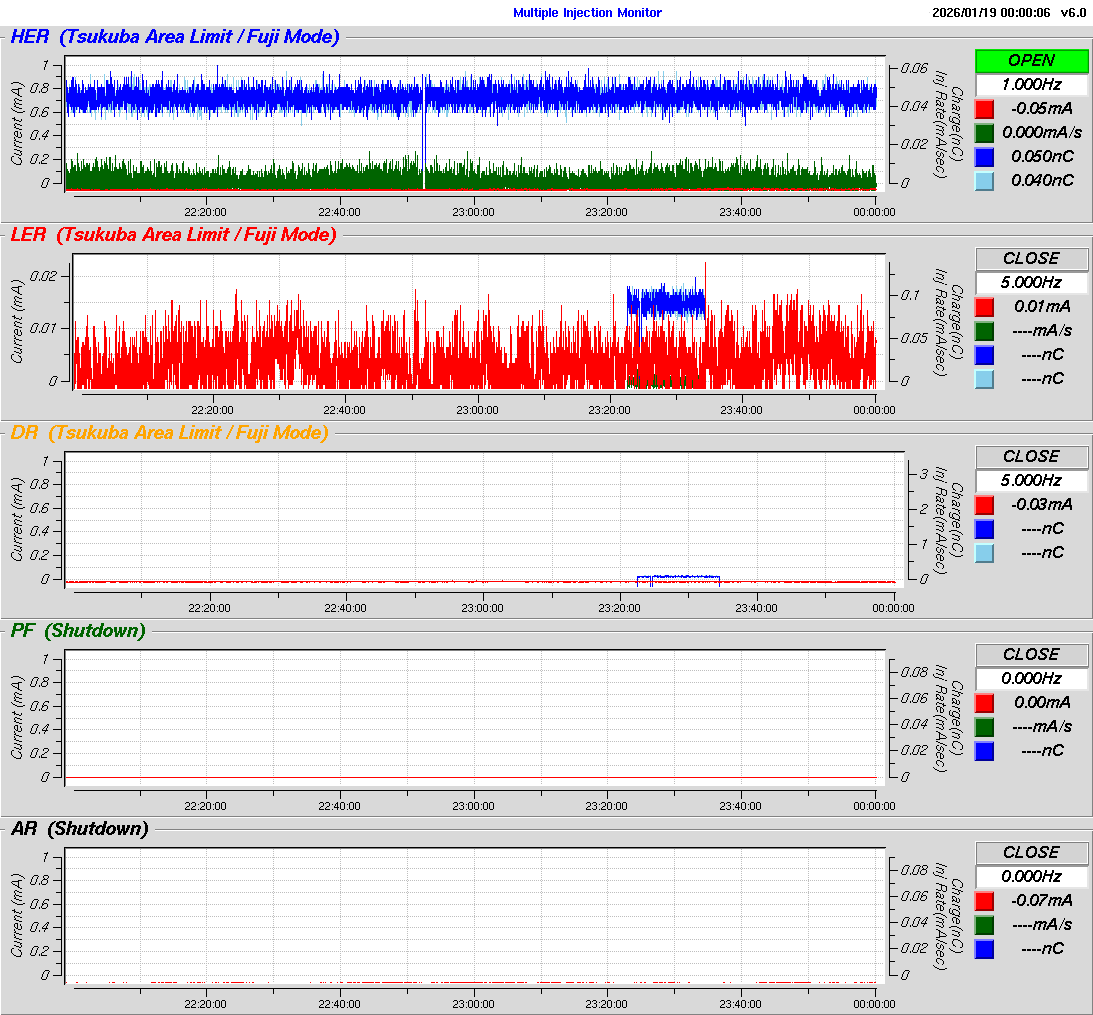The width and height of the screenshot is (1093, 1015).
Task: Click red swatch beside 0.01mA in LER
Action: click(984, 307)
